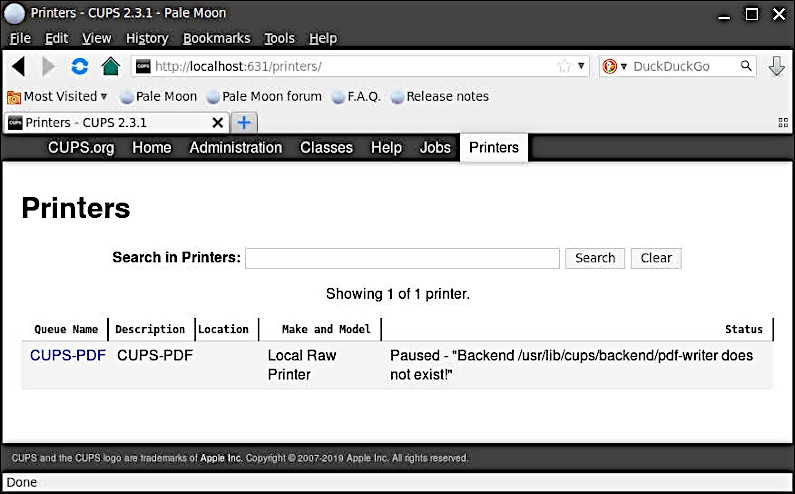Open a new tab with the plus icon
The height and width of the screenshot is (494, 795).
(x=244, y=123)
